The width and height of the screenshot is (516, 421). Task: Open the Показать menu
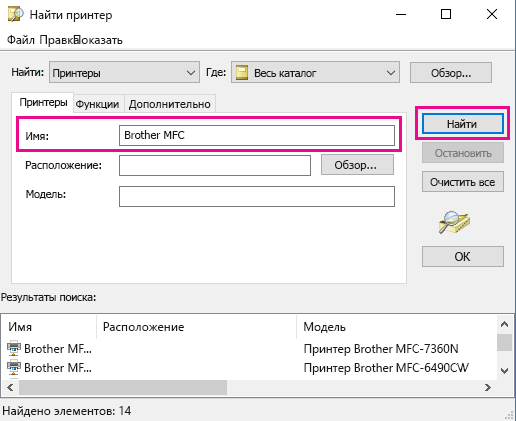[99, 40]
